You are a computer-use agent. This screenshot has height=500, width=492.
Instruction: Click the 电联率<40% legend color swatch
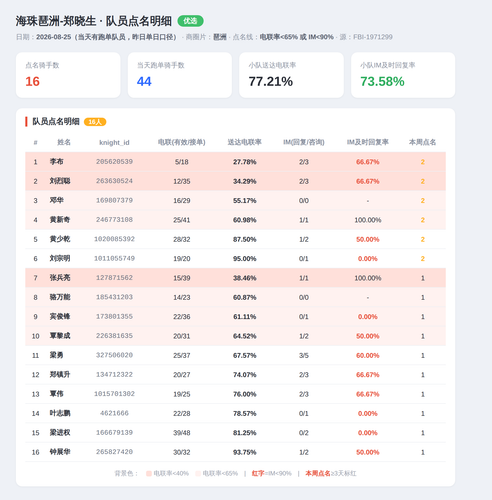(x=149, y=473)
